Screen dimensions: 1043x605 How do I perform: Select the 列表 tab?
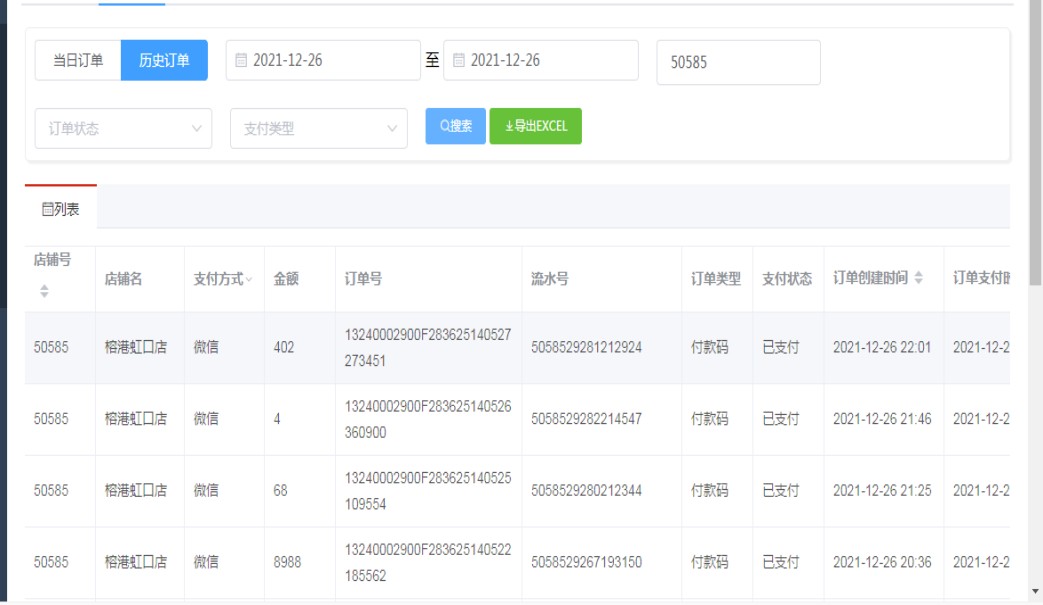[x=61, y=209]
